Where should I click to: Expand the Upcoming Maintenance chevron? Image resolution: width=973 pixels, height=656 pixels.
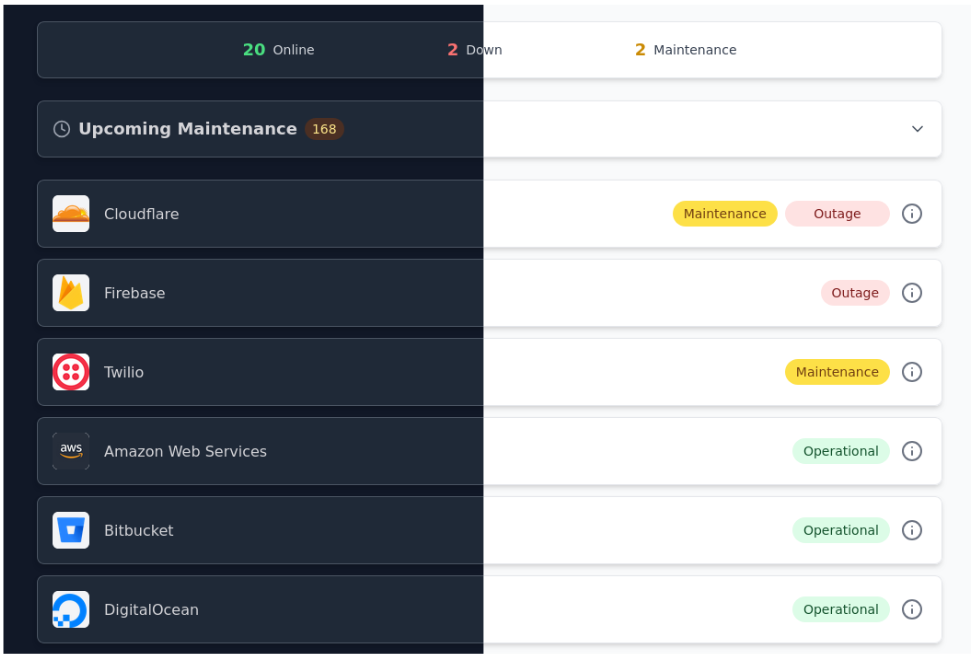[917, 129]
